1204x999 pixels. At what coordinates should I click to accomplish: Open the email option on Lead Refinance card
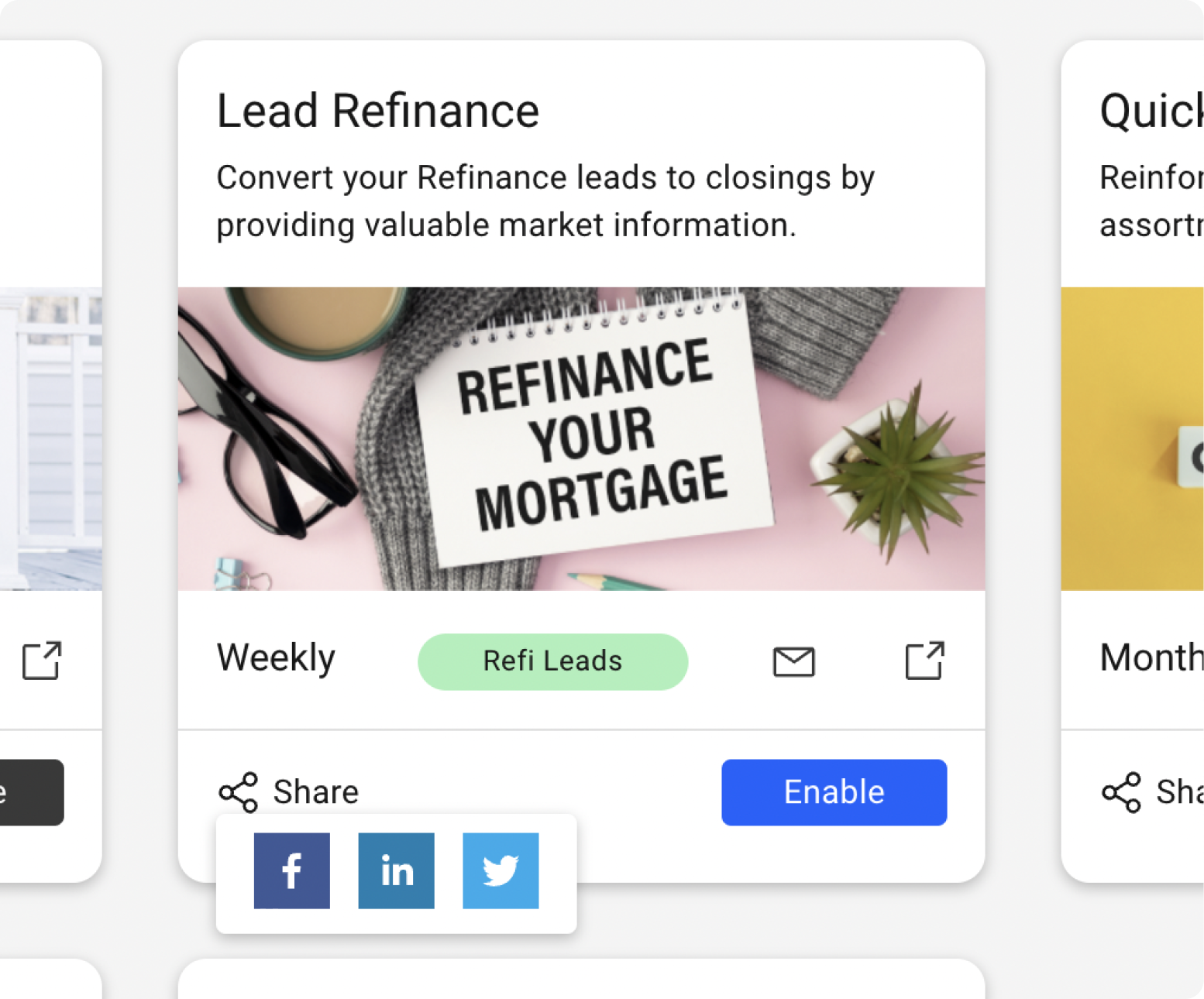point(793,661)
